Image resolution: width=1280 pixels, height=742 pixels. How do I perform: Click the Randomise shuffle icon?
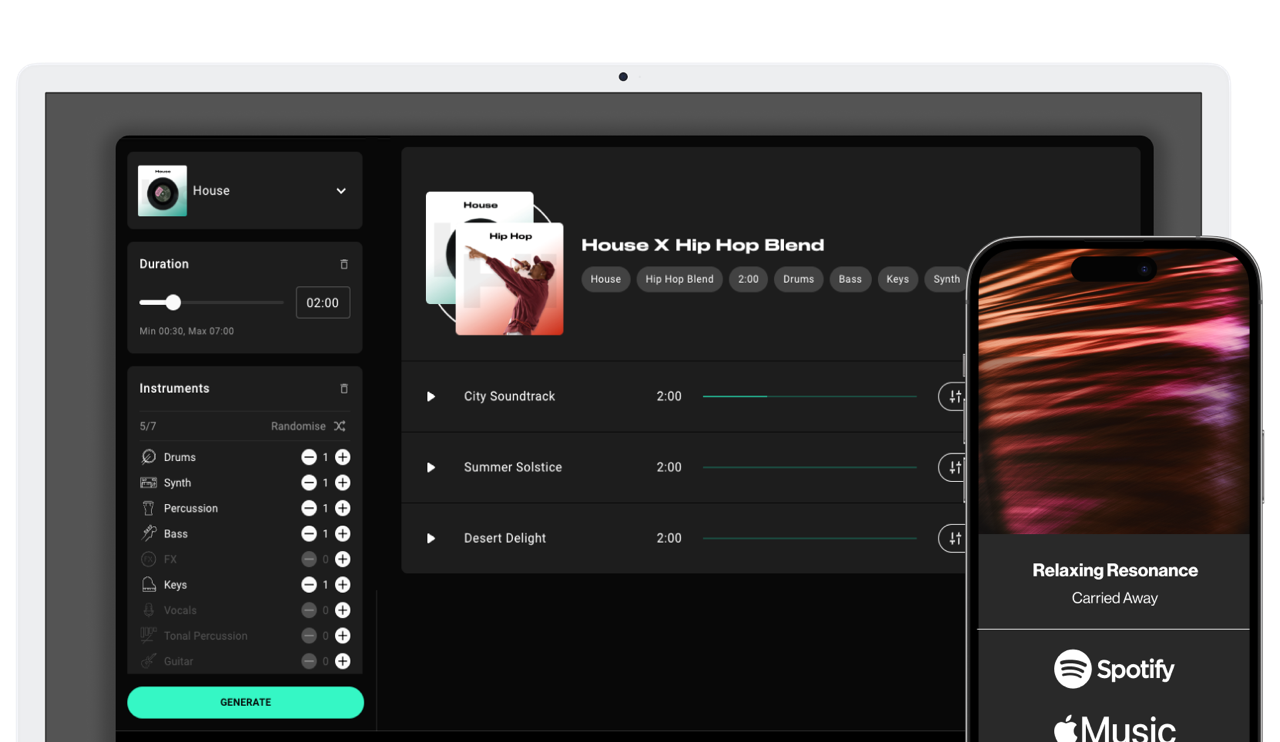point(340,425)
